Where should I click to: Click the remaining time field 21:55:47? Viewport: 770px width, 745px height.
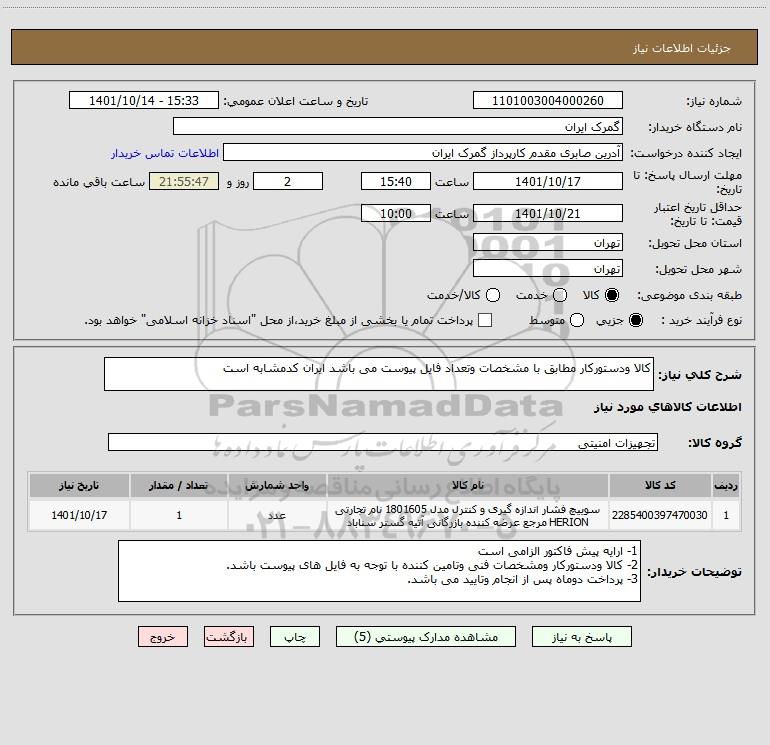tap(184, 181)
